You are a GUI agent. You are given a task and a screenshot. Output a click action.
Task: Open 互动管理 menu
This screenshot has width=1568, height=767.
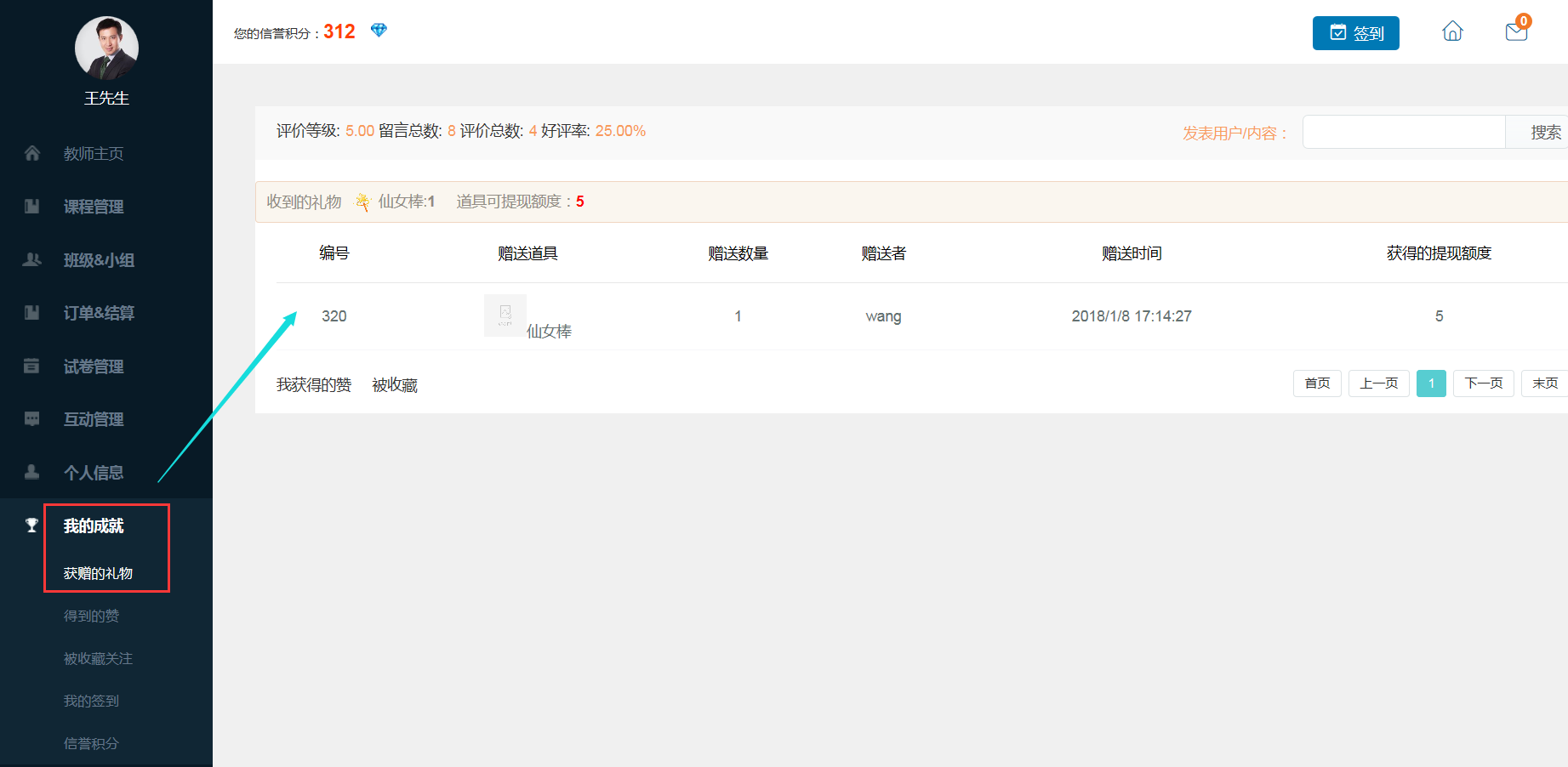click(94, 419)
